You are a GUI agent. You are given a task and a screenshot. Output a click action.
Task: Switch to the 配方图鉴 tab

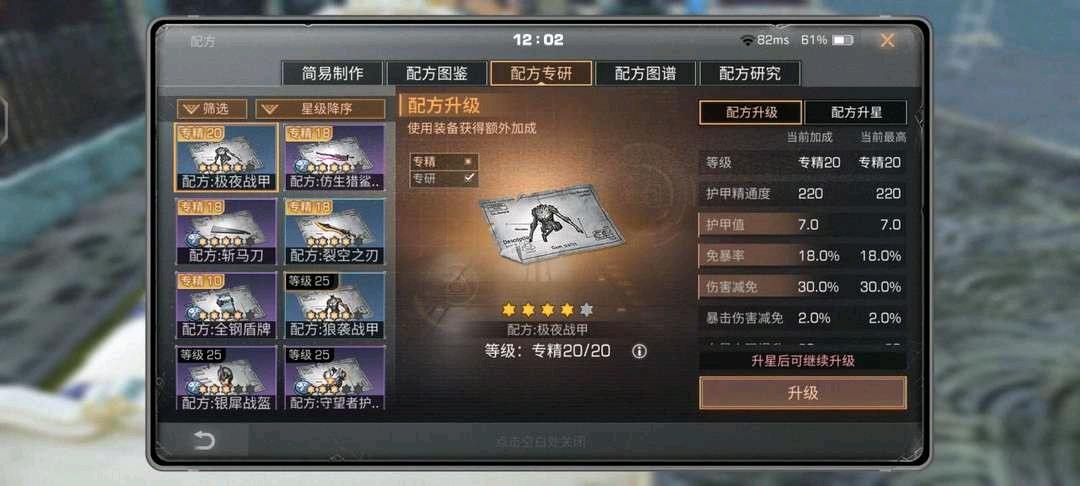pos(437,74)
